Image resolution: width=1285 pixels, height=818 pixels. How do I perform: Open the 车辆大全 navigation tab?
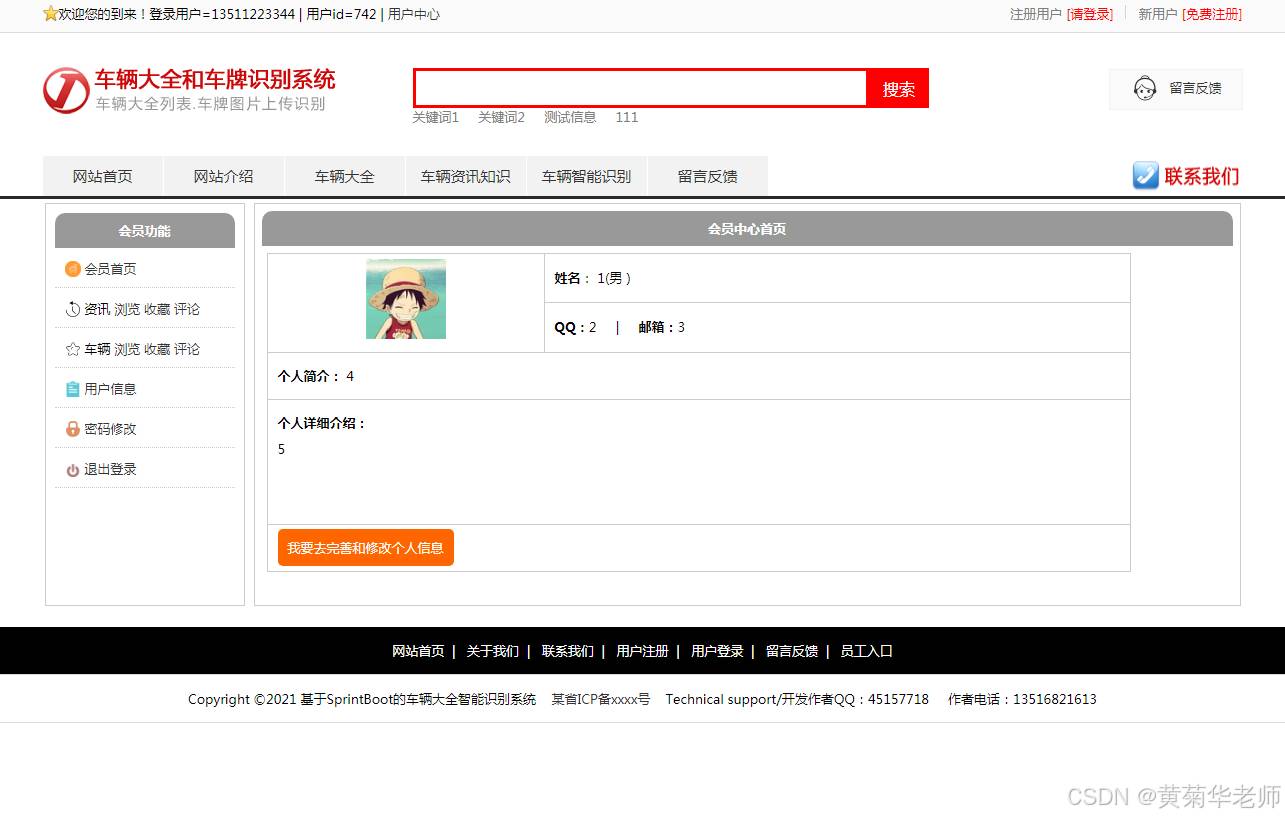(x=344, y=176)
